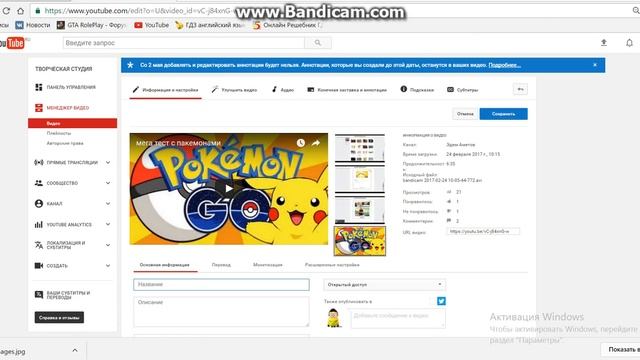Follow the Подробнее link in banner
The width and height of the screenshot is (640, 360).
pos(504,65)
